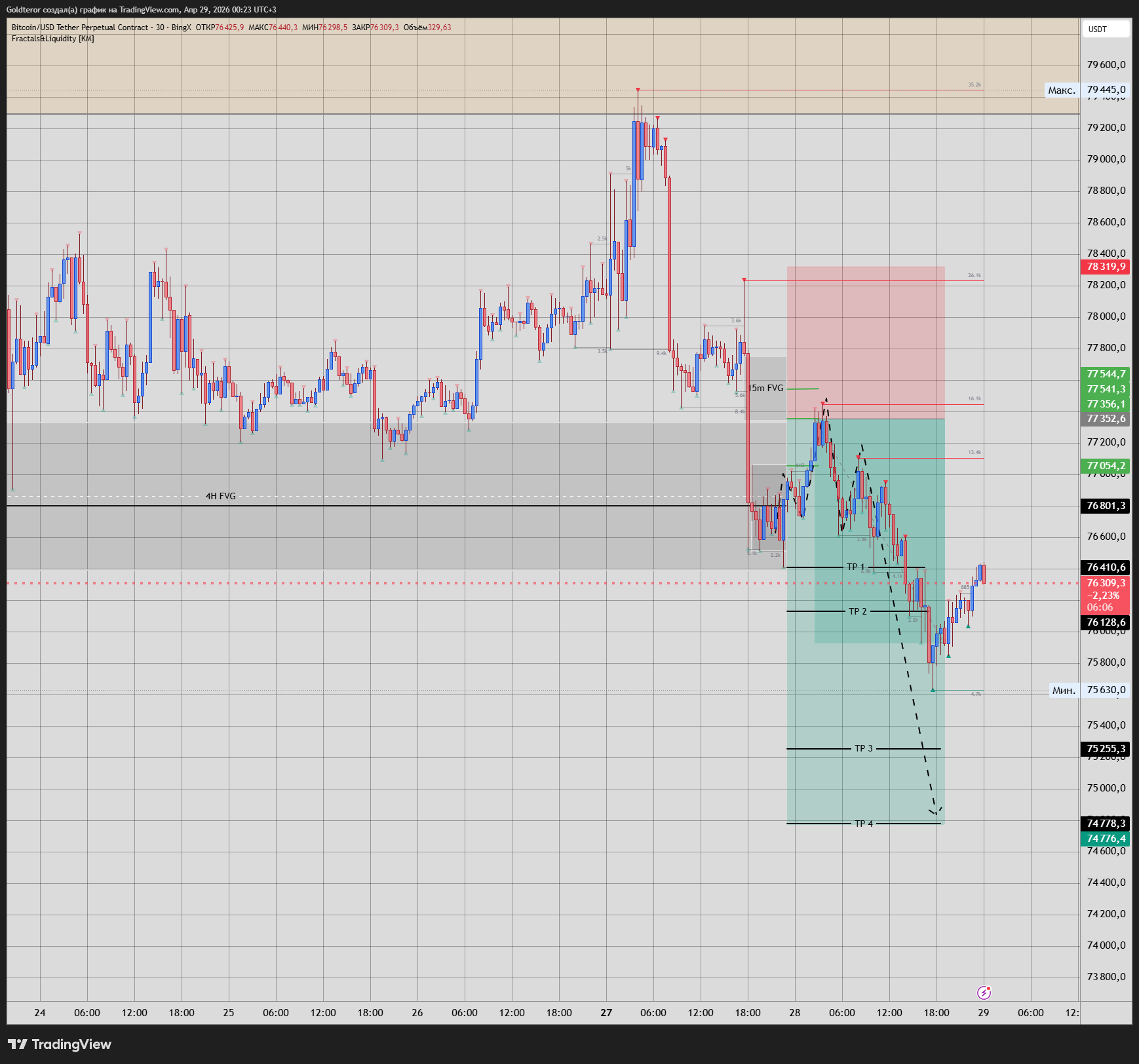1139x1064 pixels.
Task: Click the ОТКР 76 425,9 open value
Action: [220, 28]
